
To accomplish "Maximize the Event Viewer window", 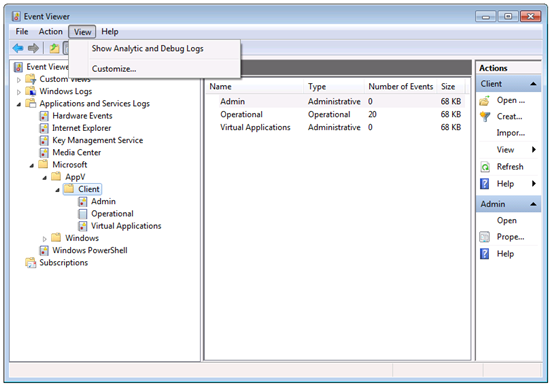I will tap(508, 16).
